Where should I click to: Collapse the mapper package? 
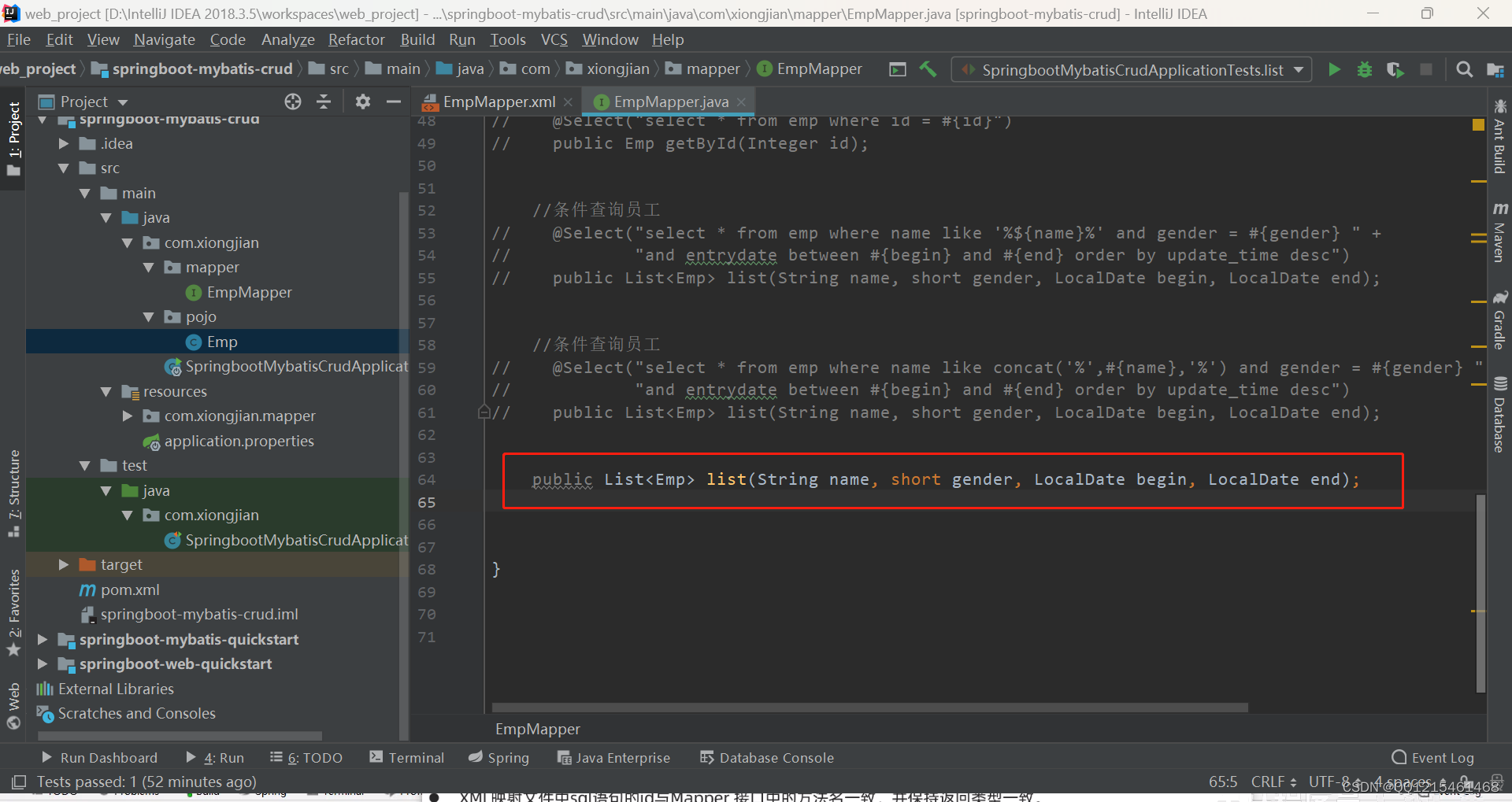tap(149, 268)
